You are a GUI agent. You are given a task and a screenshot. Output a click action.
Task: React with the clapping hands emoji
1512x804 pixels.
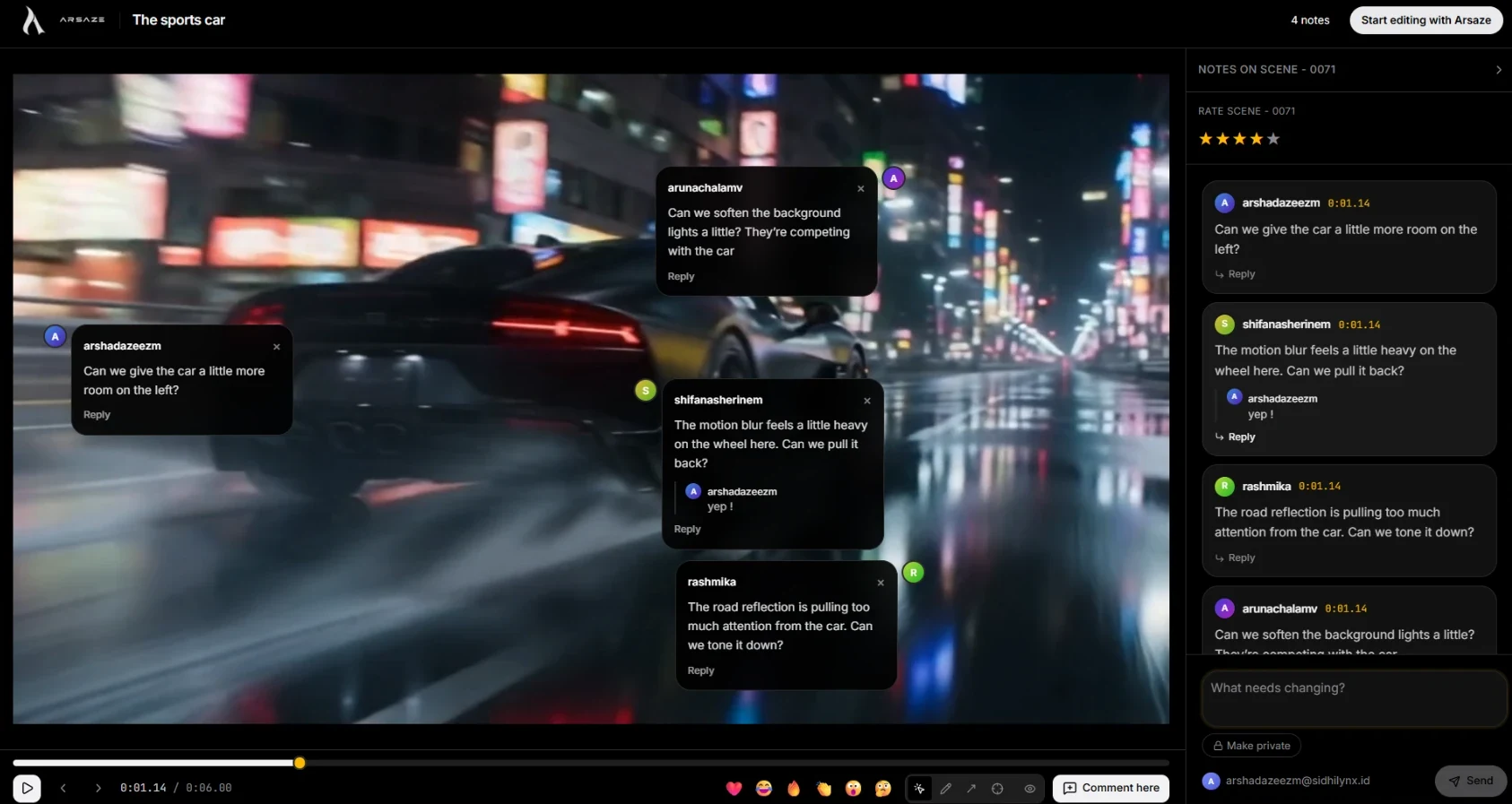pyautogui.click(x=824, y=789)
